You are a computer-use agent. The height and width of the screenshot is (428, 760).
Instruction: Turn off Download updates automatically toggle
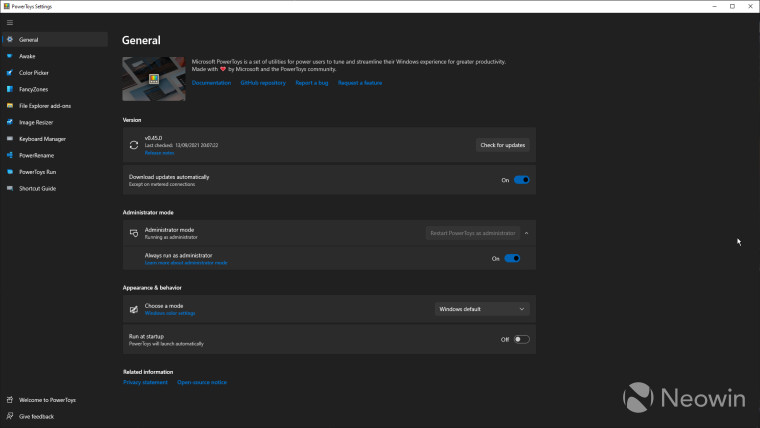521,180
